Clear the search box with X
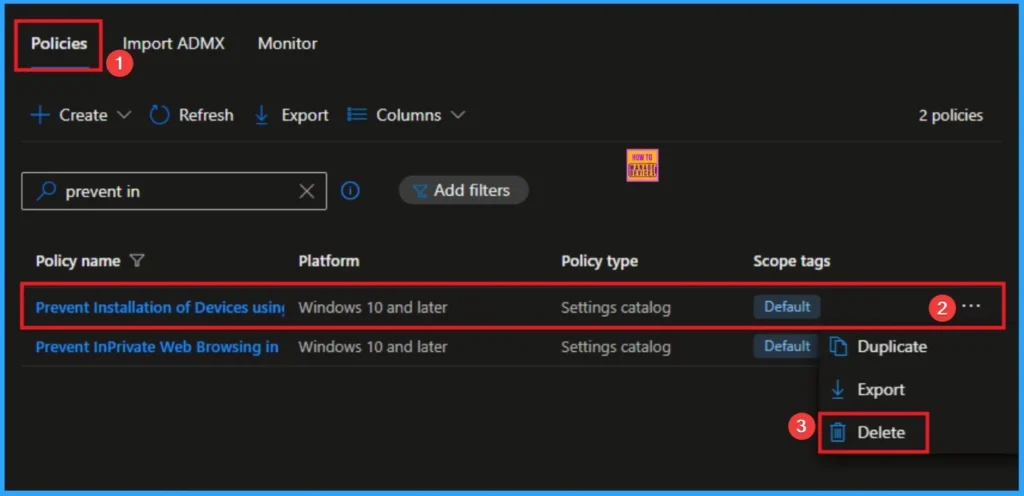This screenshot has width=1024, height=496. pyautogui.click(x=306, y=191)
